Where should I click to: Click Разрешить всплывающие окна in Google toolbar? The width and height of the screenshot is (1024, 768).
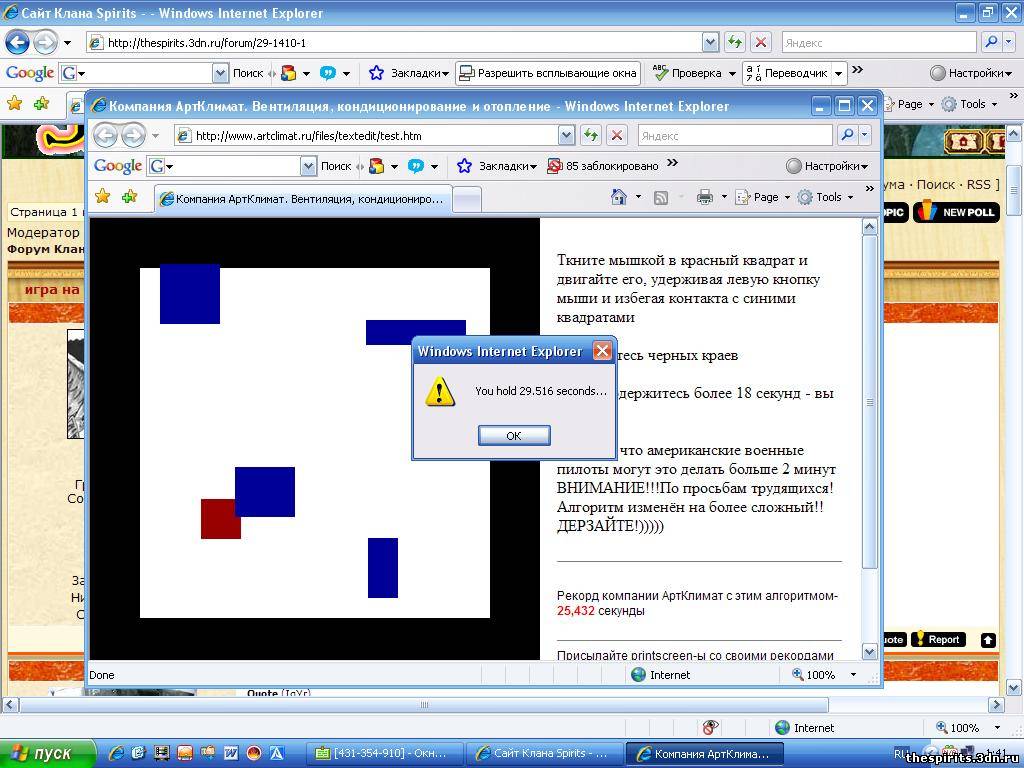[x=548, y=73]
